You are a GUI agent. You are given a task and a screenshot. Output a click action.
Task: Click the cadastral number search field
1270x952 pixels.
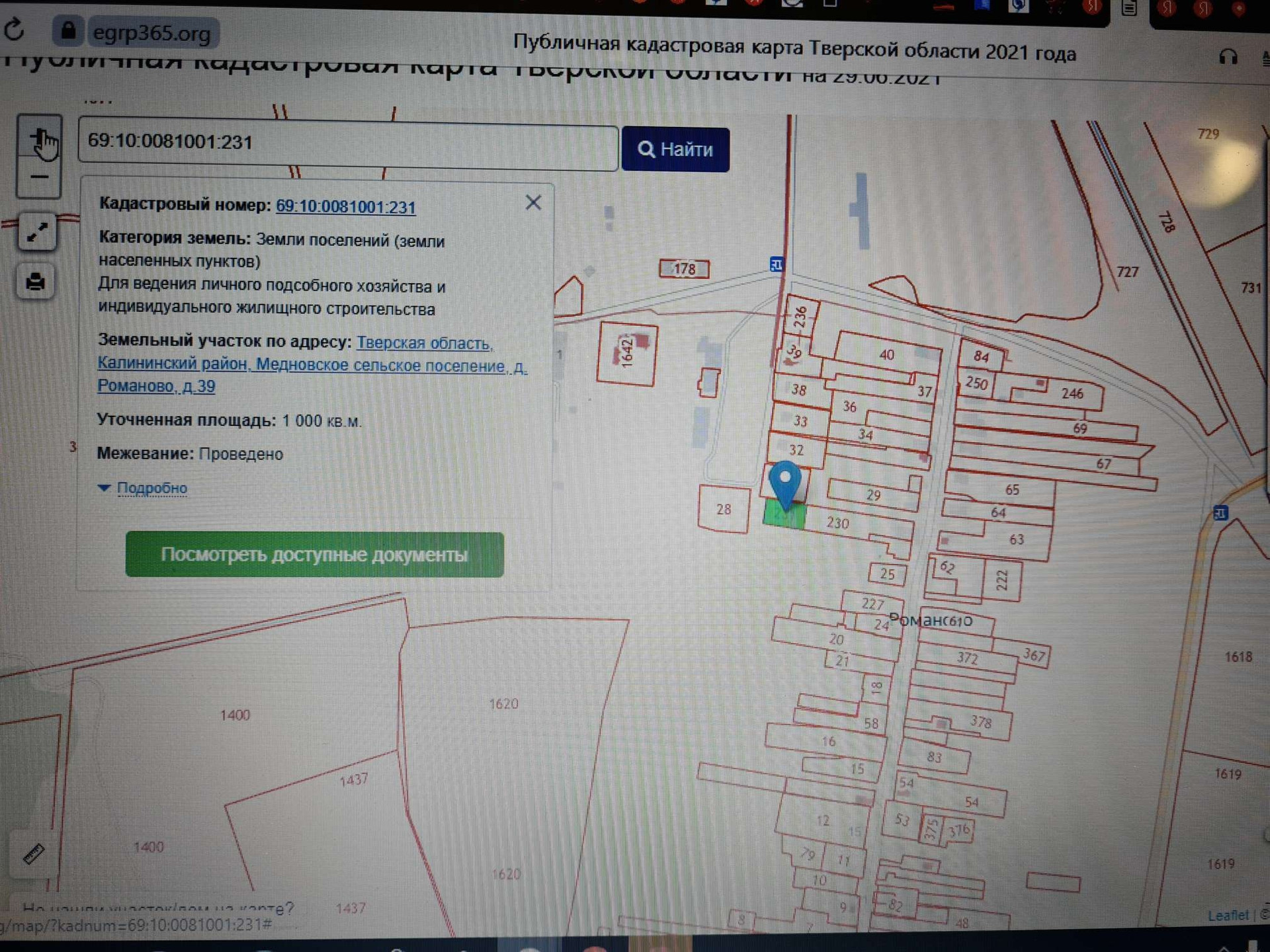point(348,143)
